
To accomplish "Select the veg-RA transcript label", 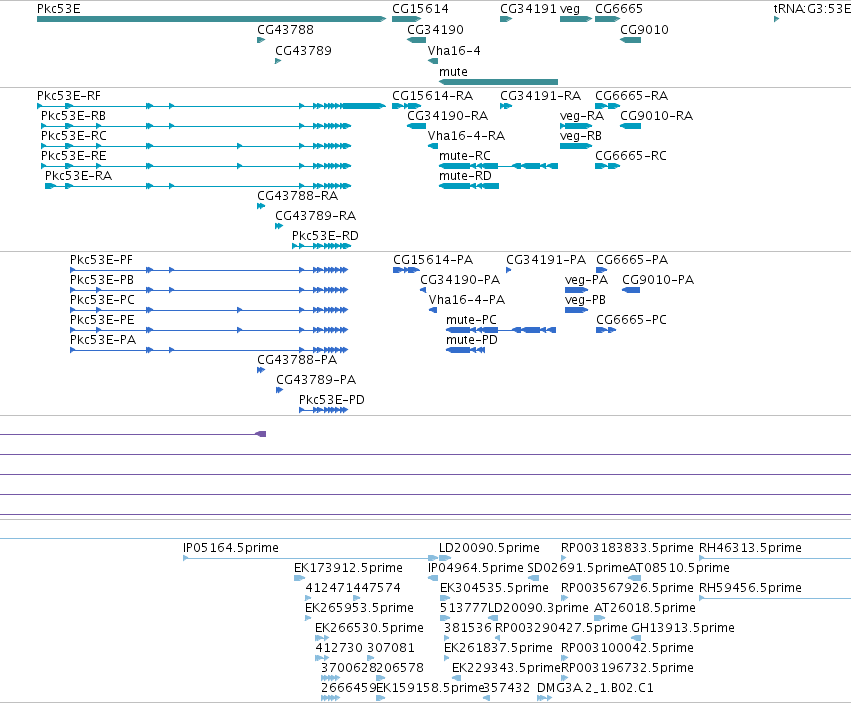I will tap(582, 116).
